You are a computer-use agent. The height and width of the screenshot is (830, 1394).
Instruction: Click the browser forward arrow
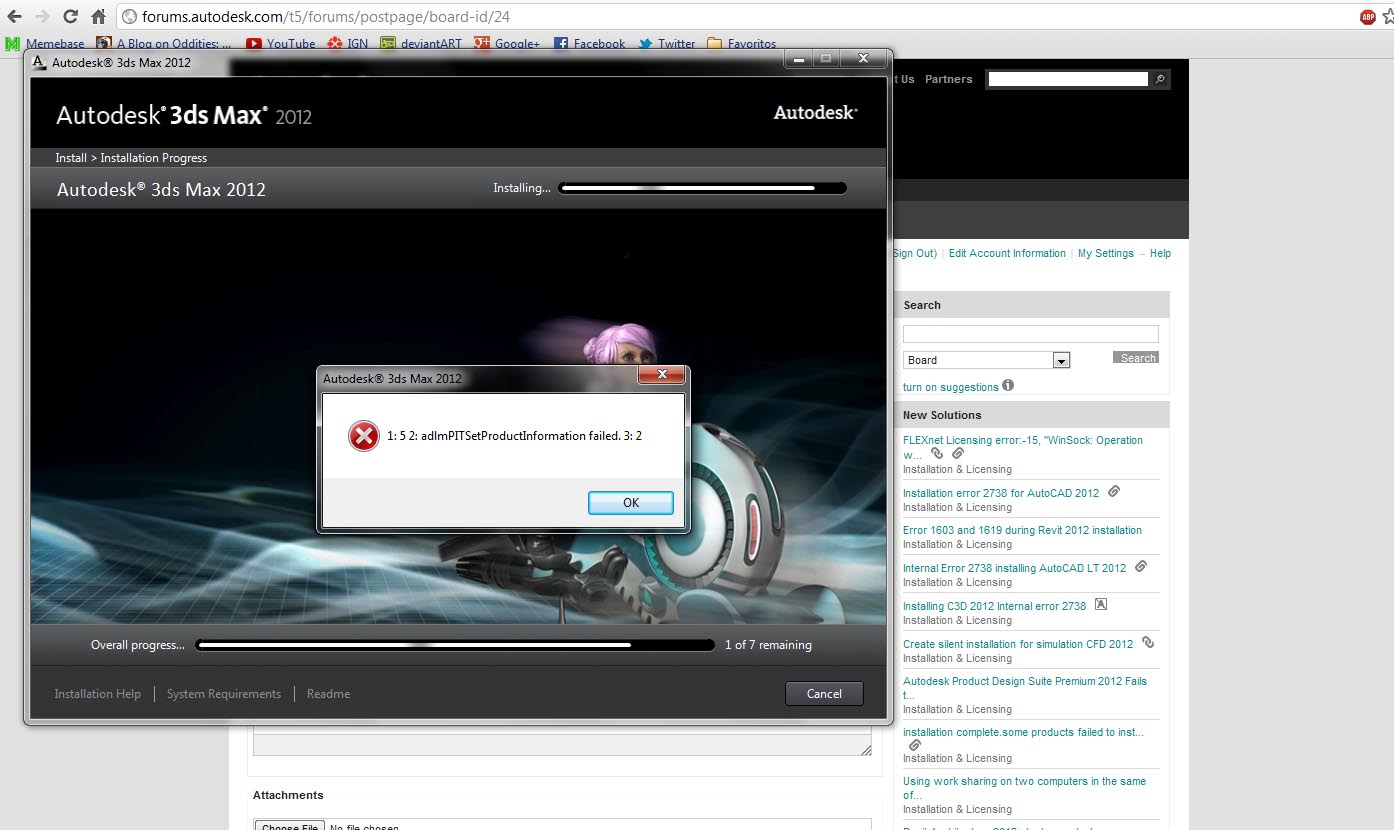pyautogui.click(x=42, y=17)
